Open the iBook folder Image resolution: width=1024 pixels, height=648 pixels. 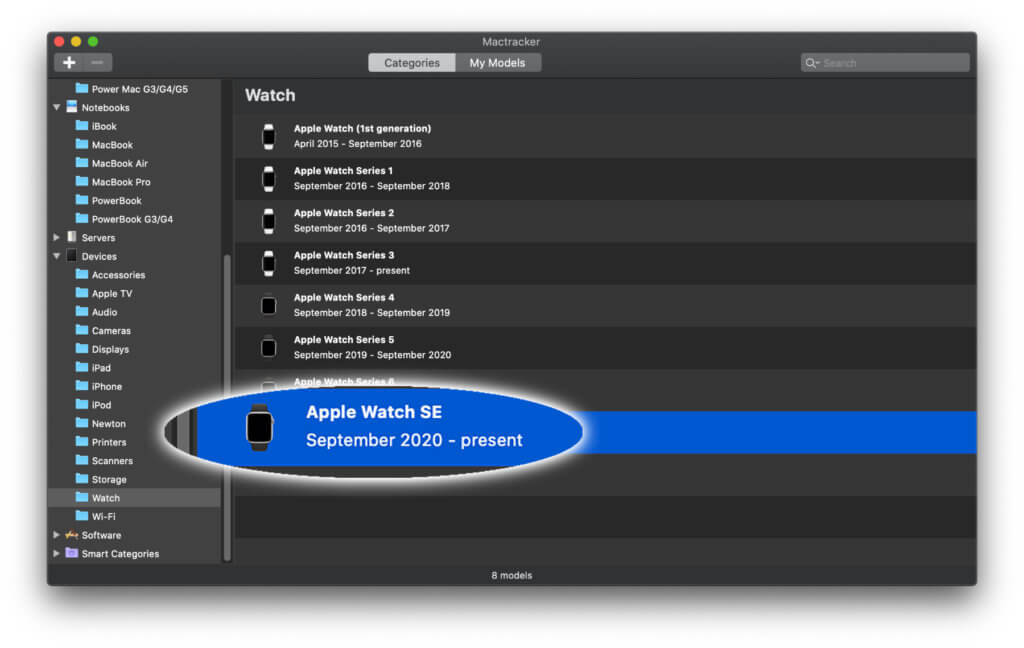[x=96, y=125]
